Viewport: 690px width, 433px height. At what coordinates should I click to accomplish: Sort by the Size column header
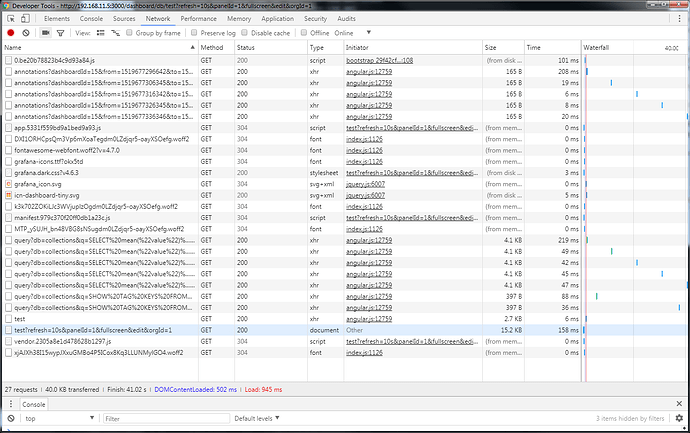point(503,48)
